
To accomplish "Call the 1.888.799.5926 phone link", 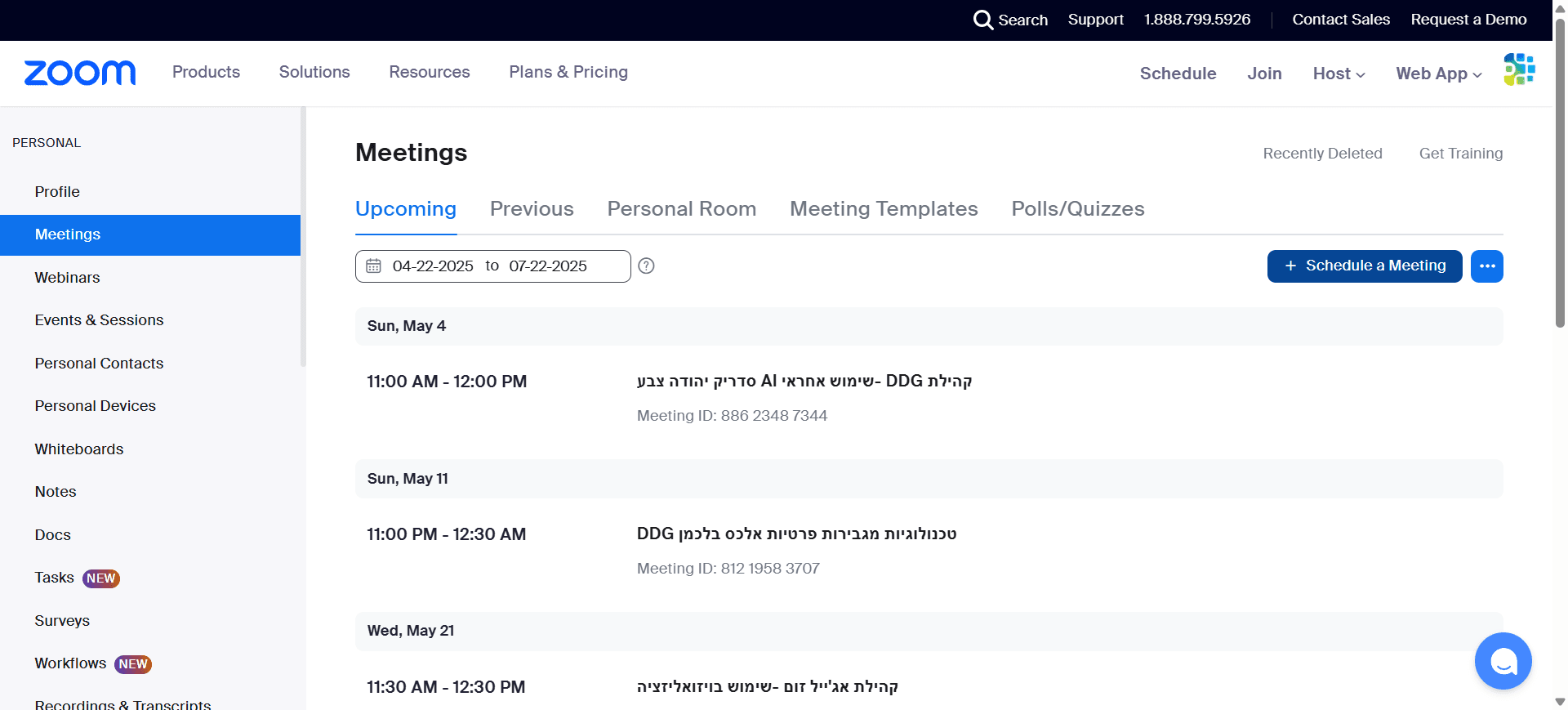I will [x=1197, y=20].
